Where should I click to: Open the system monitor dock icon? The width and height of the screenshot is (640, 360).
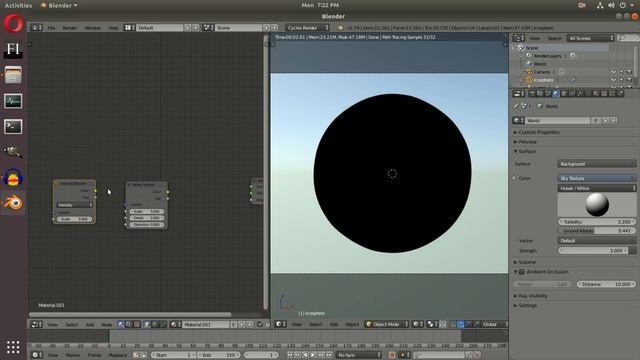(13, 101)
